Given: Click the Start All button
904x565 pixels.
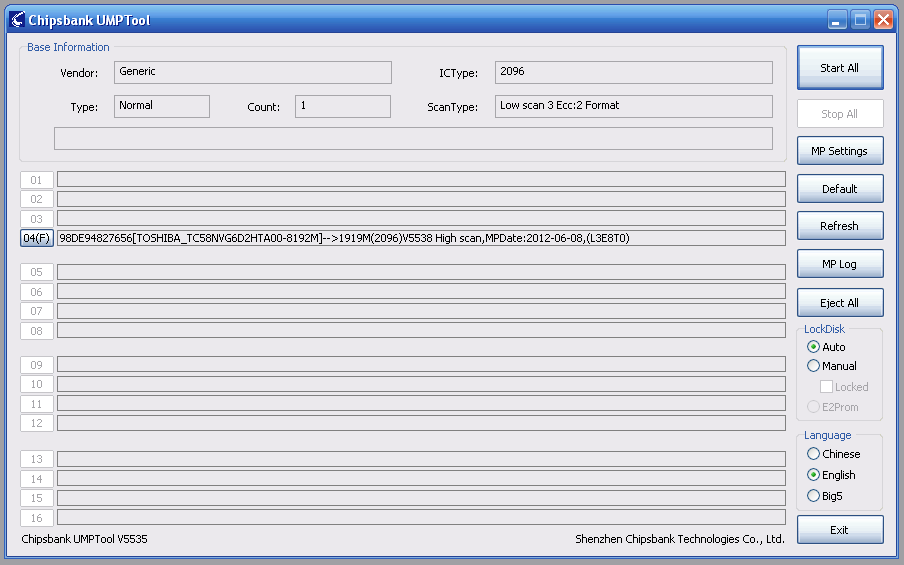Looking at the screenshot, I should pos(840,67).
